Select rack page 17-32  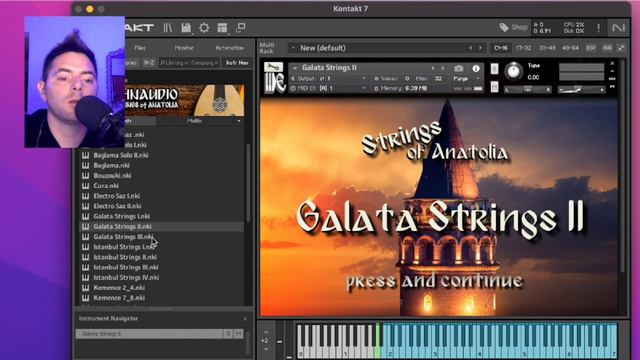click(524, 48)
